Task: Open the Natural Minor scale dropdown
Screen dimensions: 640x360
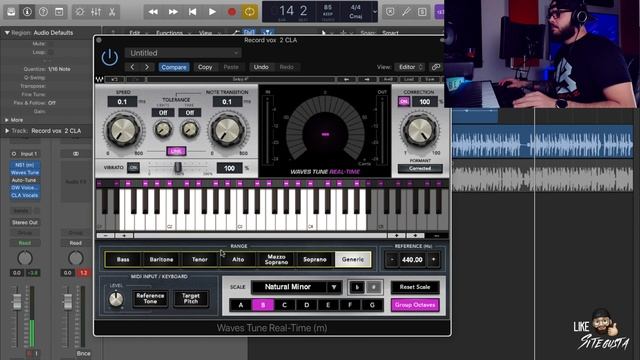Action: pos(297,287)
